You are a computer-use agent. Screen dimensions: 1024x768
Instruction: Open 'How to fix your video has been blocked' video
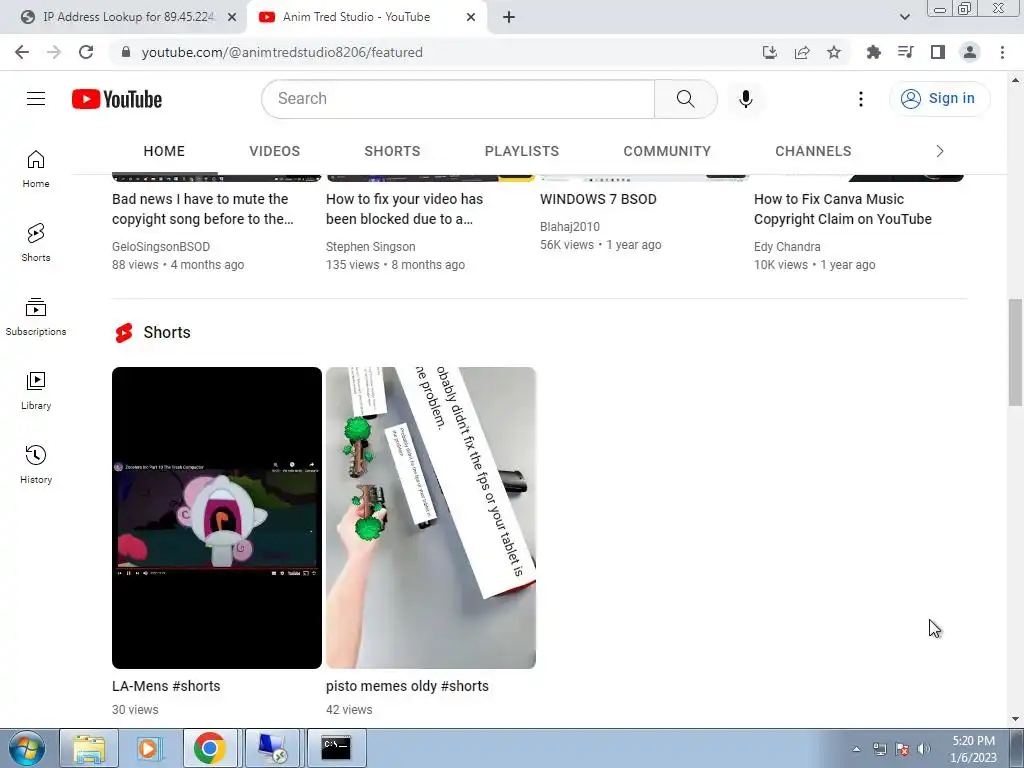pyautogui.click(x=404, y=209)
